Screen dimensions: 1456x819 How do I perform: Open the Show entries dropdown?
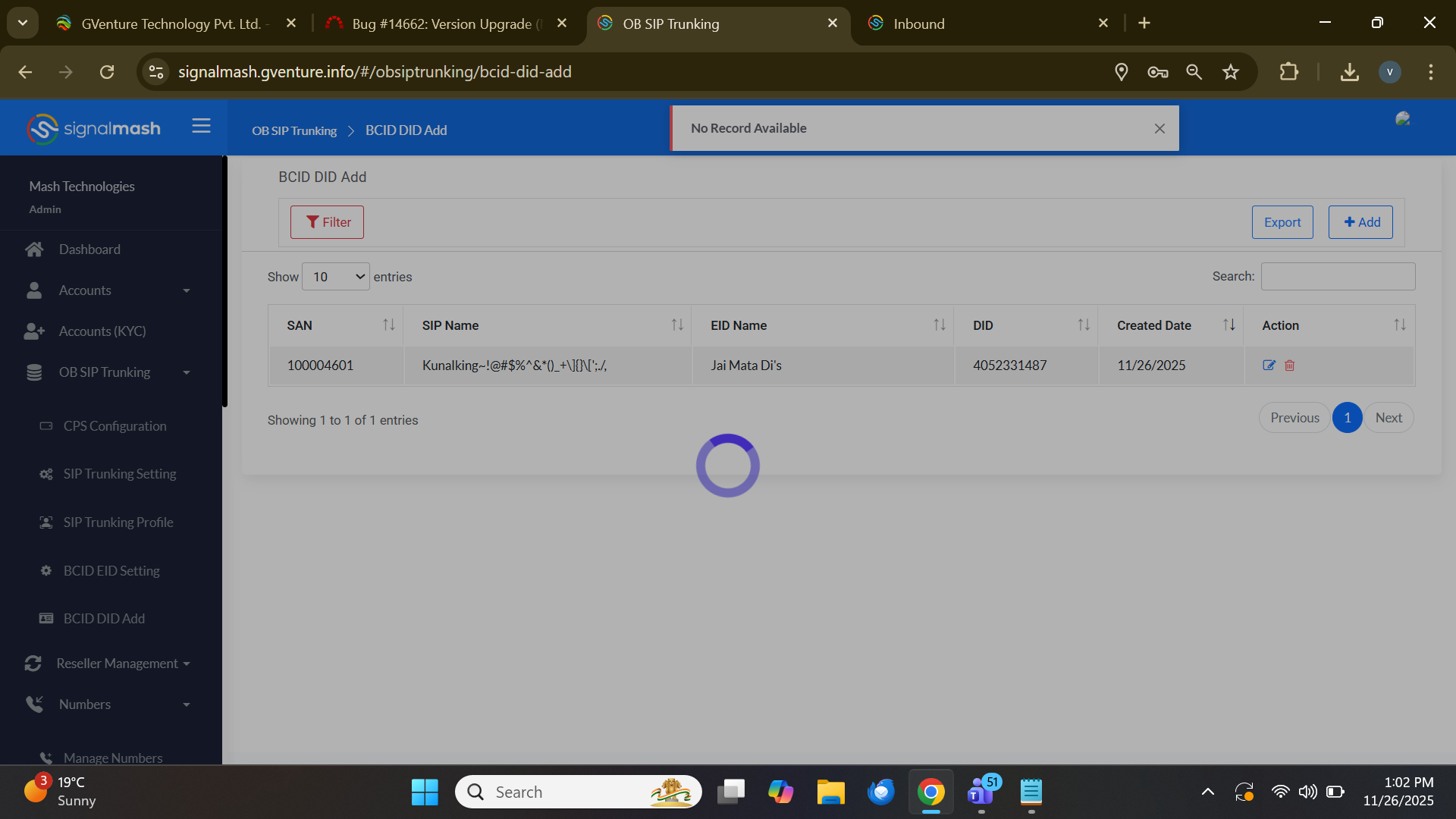[x=336, y=277]
